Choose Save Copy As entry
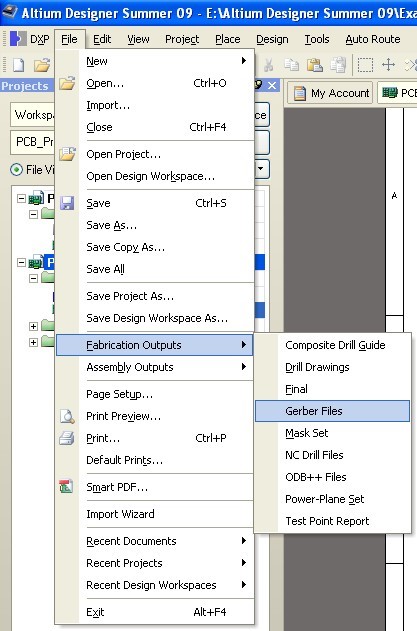The image size is (417, 631). coord(155,247)
